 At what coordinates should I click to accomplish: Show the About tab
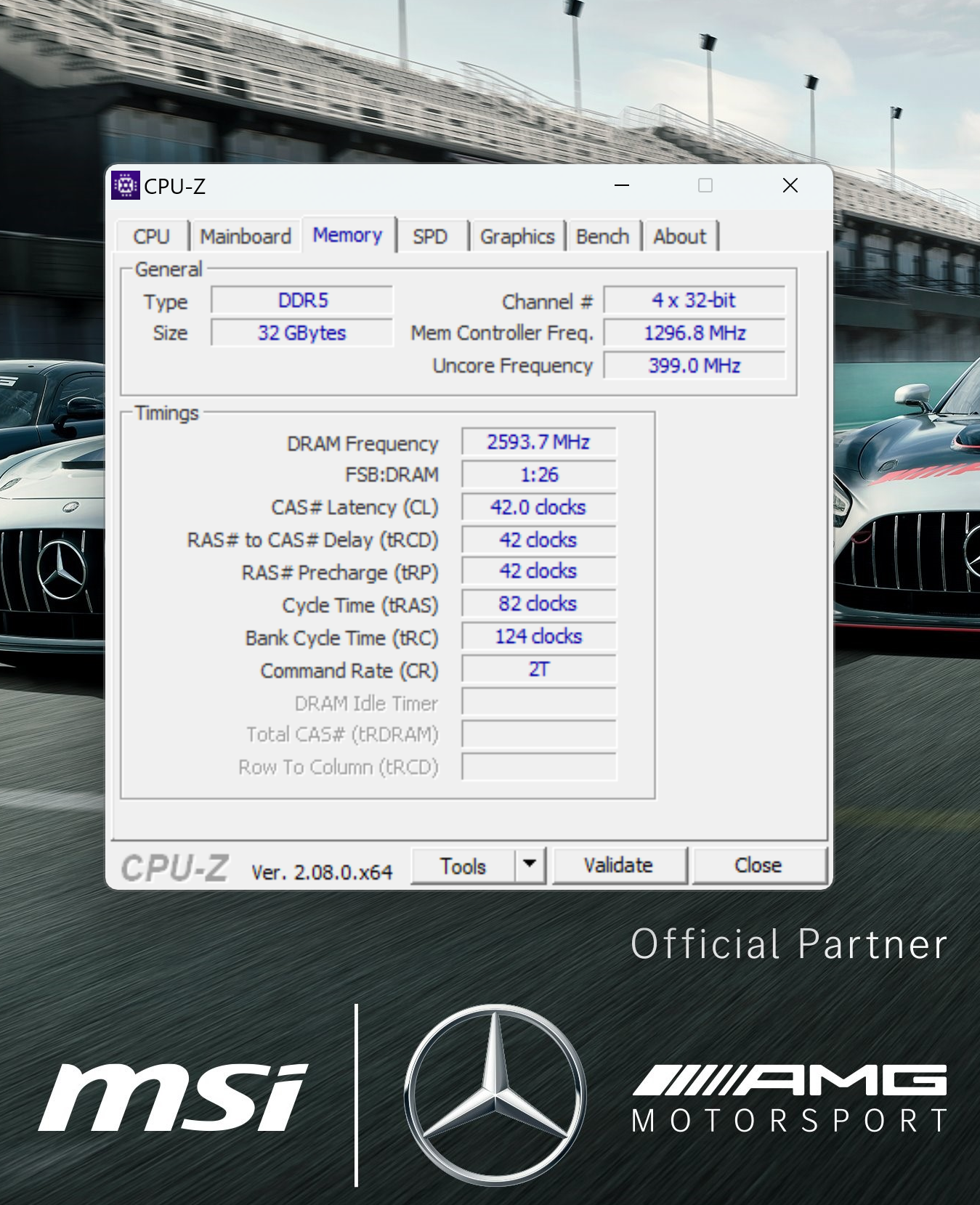(x=680, y=237)
